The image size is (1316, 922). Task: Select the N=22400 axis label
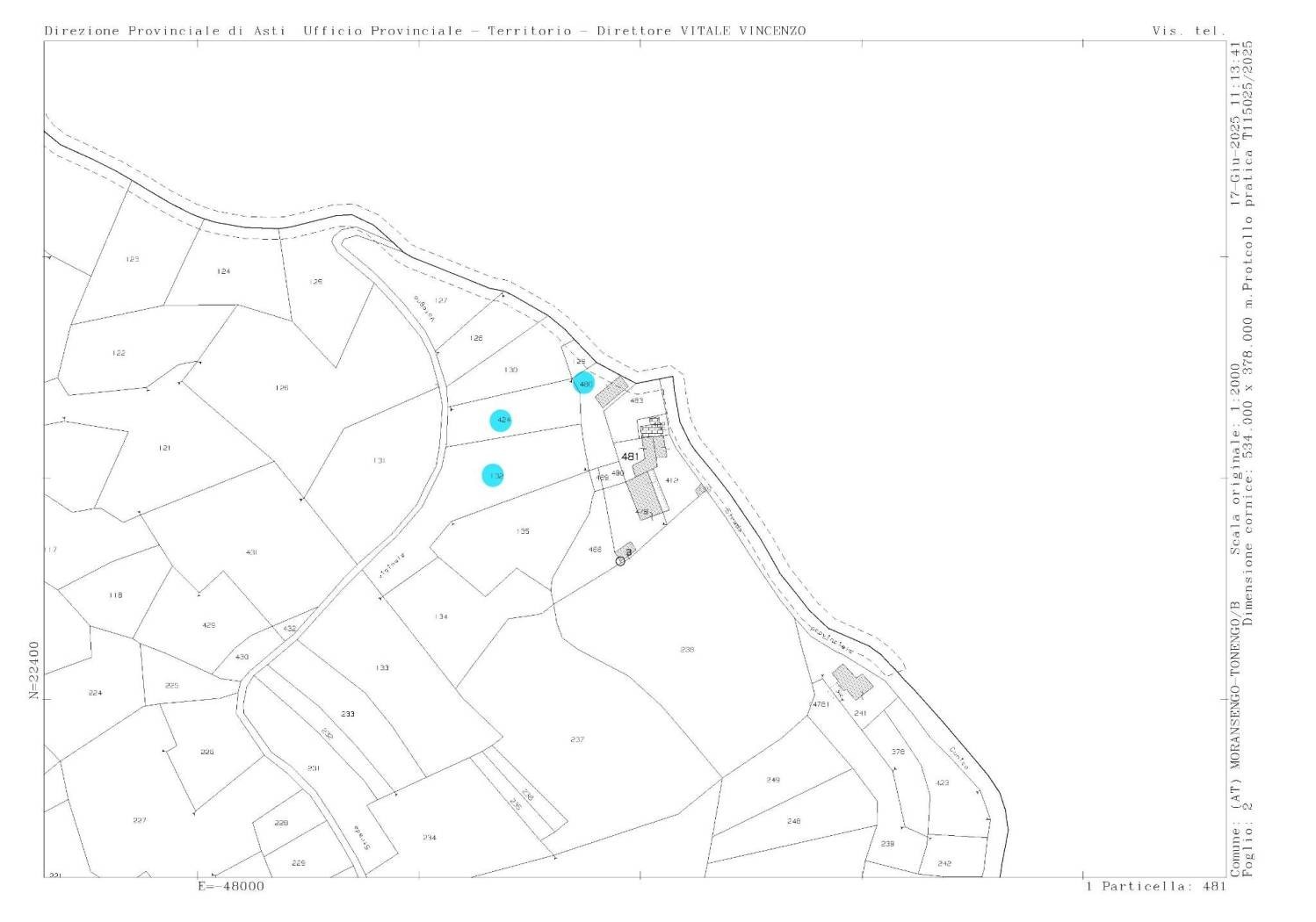click(34, 669)
